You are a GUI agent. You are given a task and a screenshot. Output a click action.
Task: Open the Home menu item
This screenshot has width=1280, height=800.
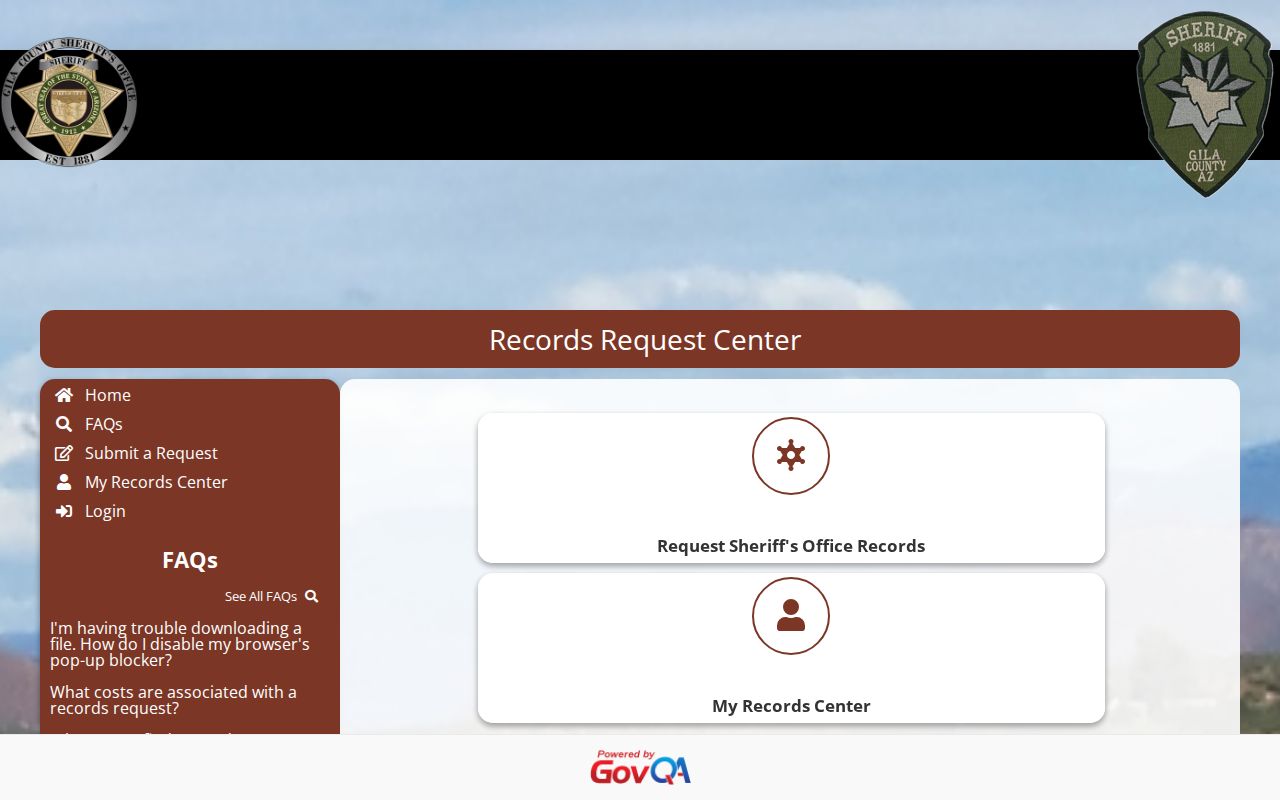pyautogui.click(x=108, y=395)
